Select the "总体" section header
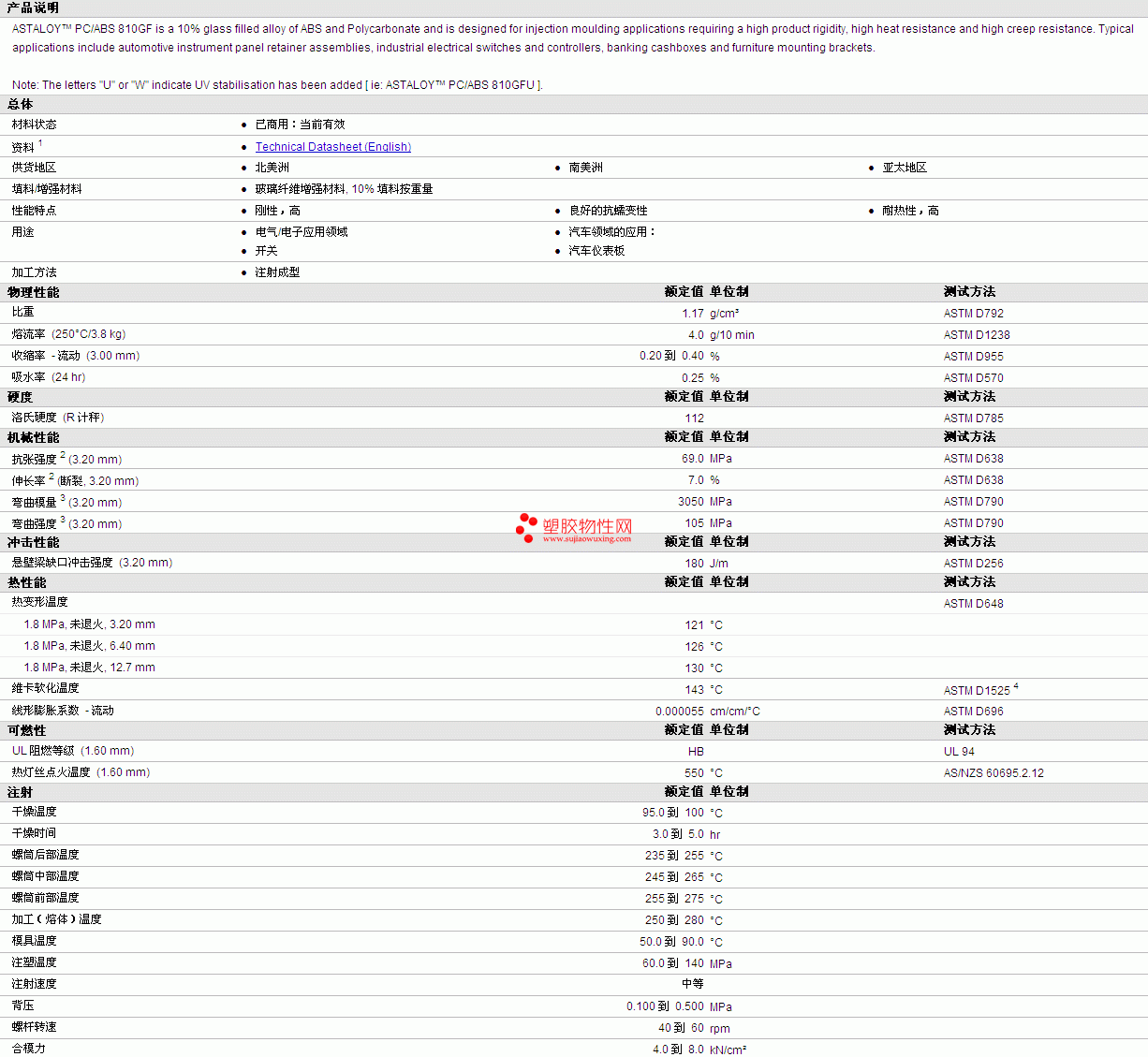The image size is (1148, 1057). click(20, 104)
